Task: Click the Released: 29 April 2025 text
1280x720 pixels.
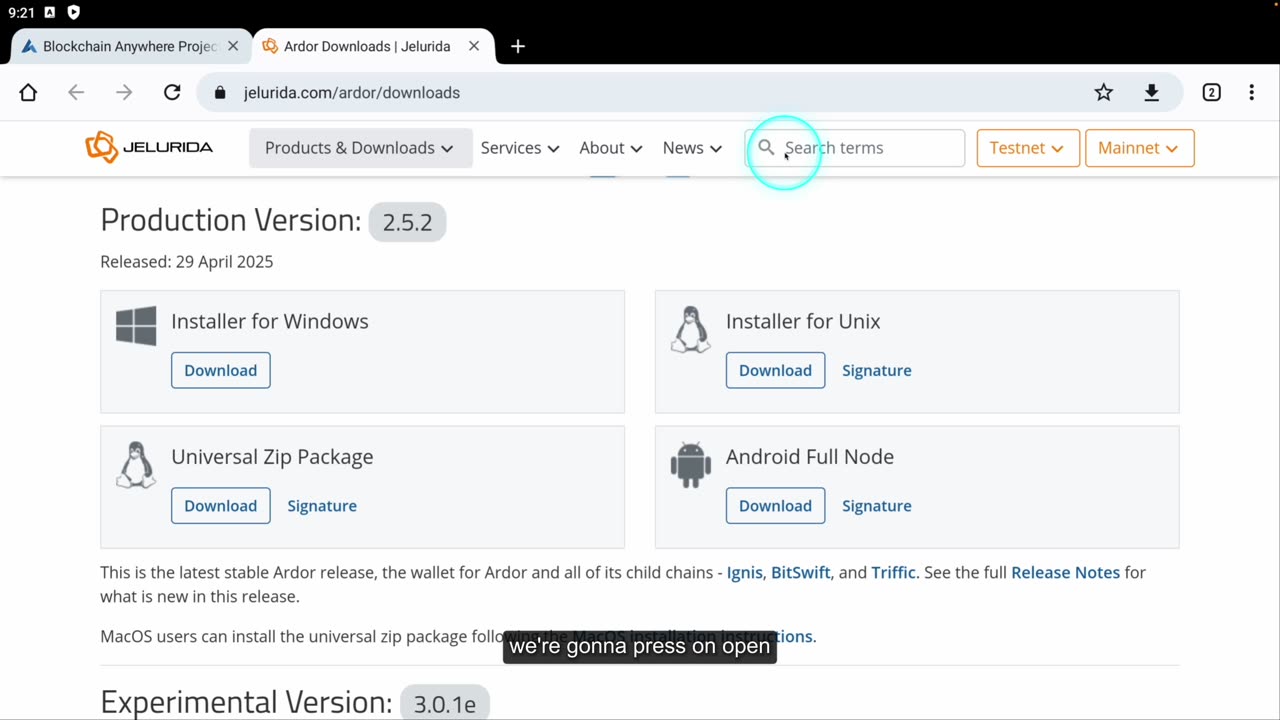Action: tap(187, 262)
